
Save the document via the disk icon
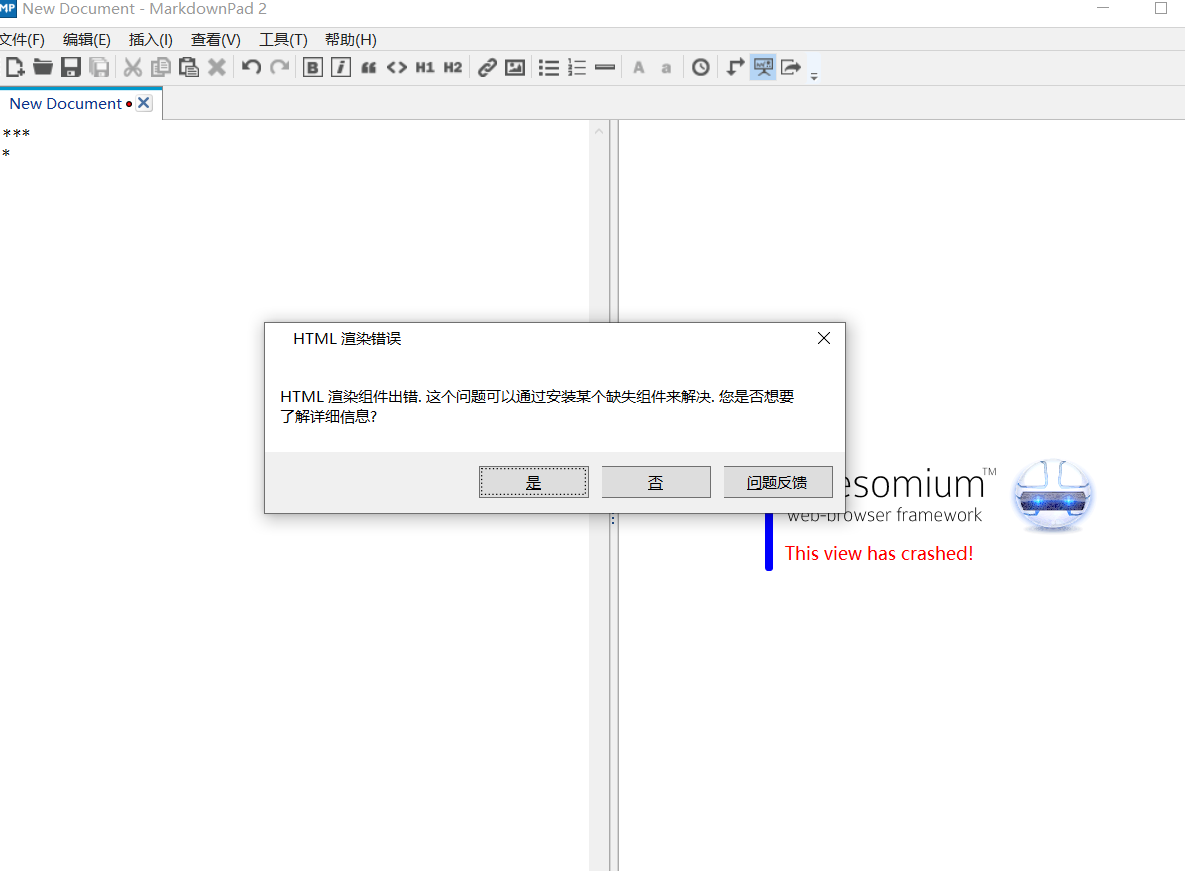pos(70,67)
